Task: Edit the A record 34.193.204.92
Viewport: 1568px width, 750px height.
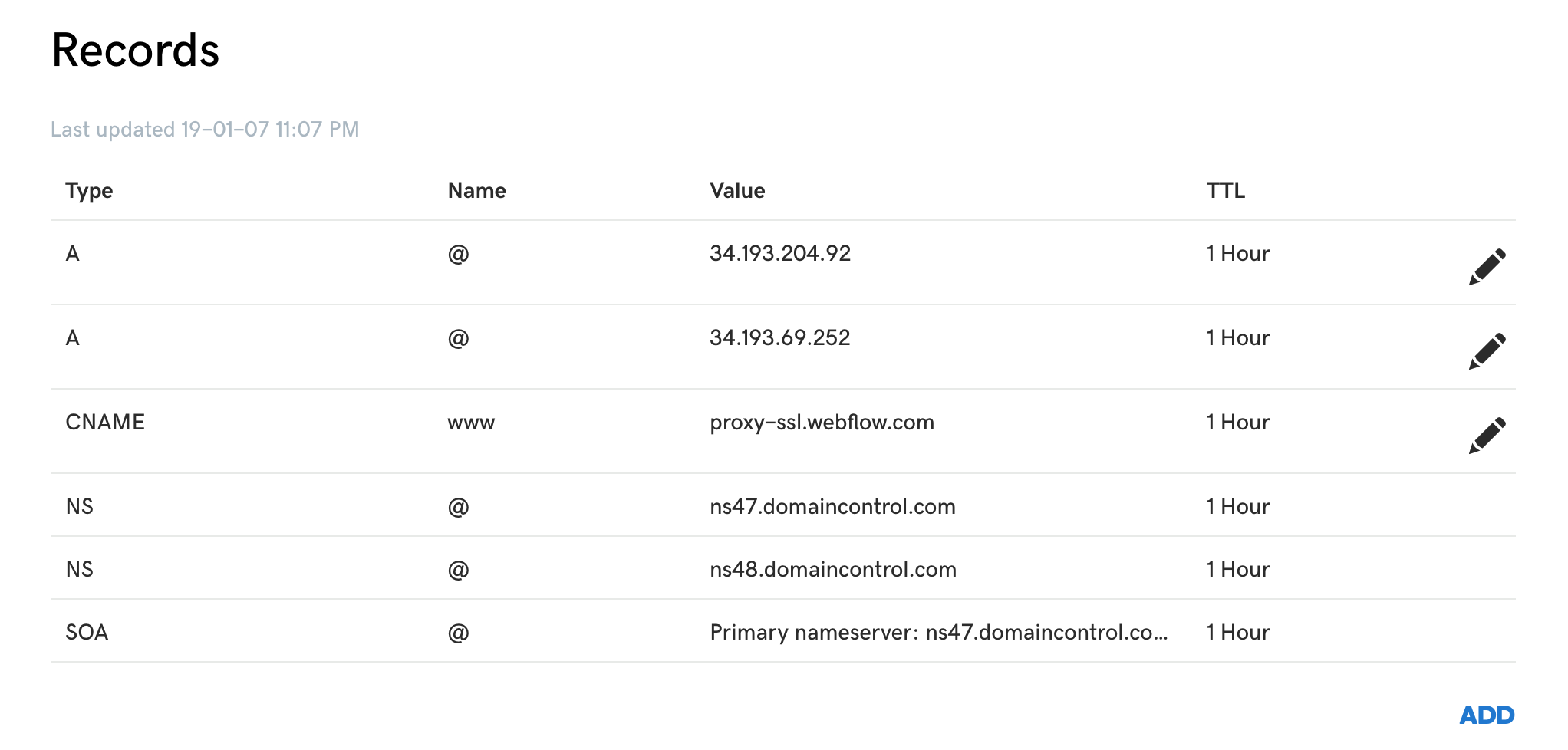Action: coord(1487,266)
